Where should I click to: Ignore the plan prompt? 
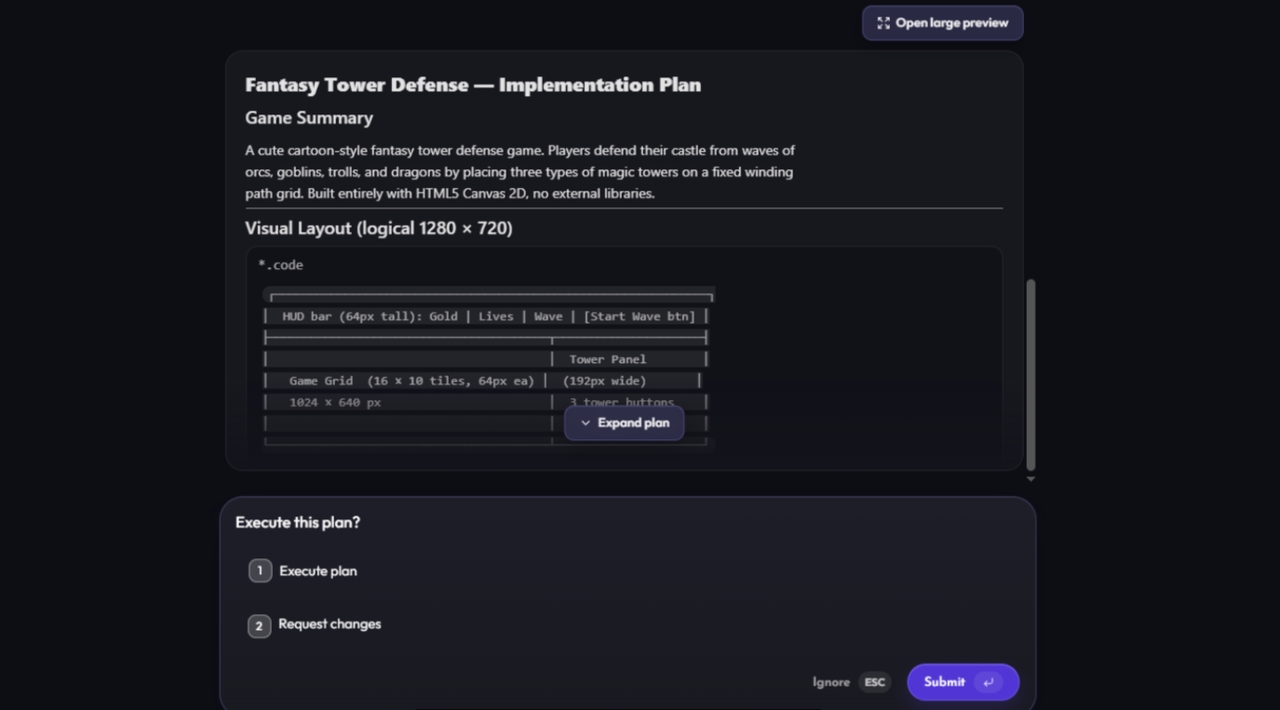pos(831,682)
